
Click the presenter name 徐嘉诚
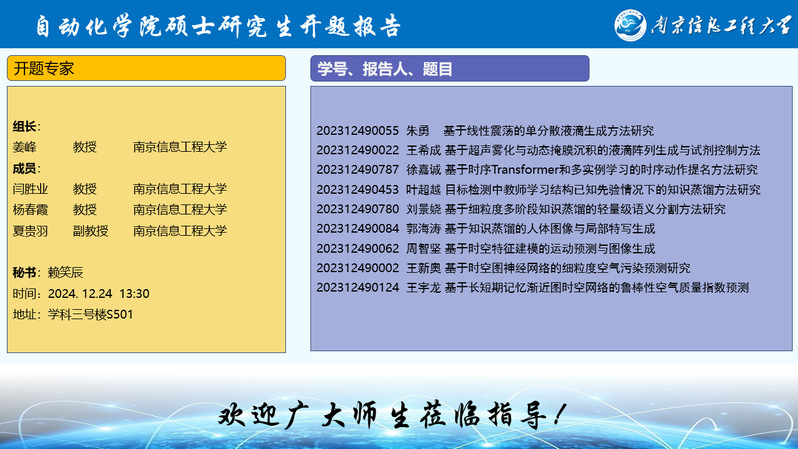coord(423,170)
